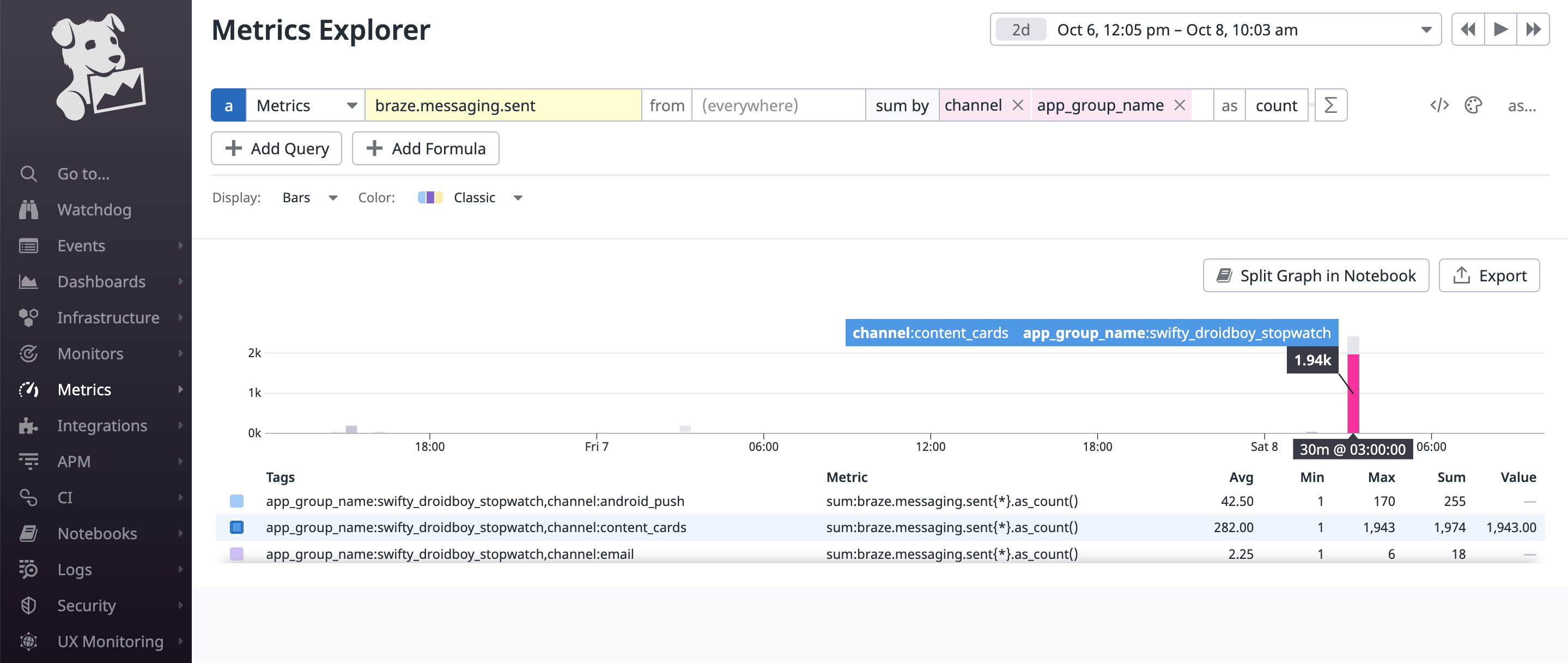The width and height of the screenshot is (1568, 663).
Task: Click the sigma rollup icon
Action: click(1330, 105)
